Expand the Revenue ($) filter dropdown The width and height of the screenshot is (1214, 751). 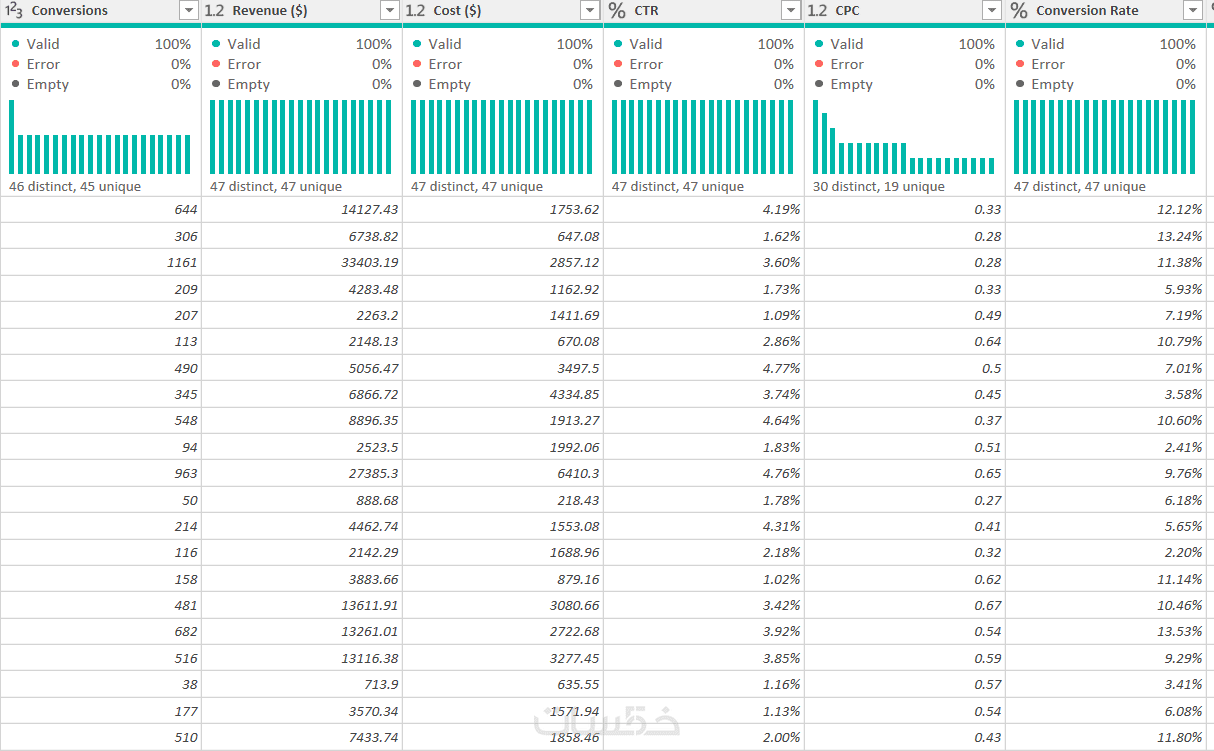tap(390, 10)
